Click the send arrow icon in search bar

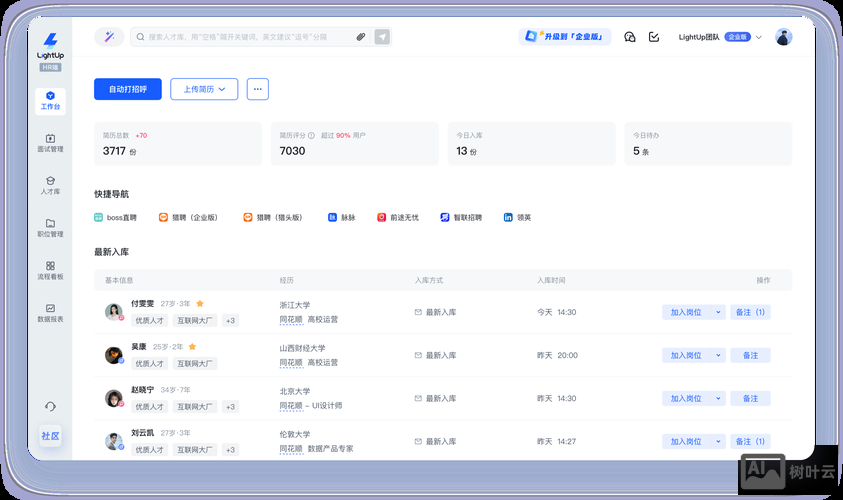(x=382, y=37)
